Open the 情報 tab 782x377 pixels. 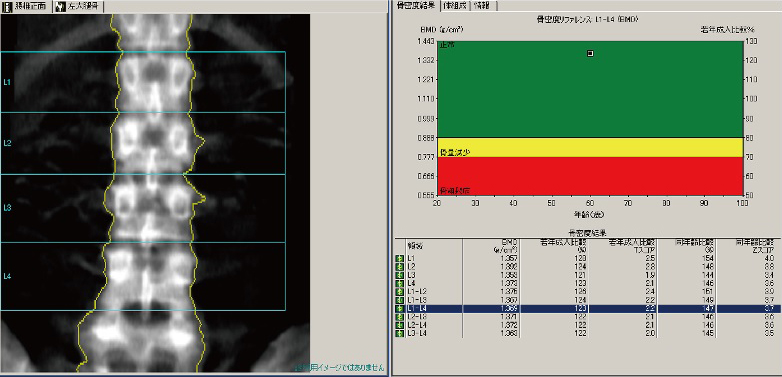click(x=485, y=5)
